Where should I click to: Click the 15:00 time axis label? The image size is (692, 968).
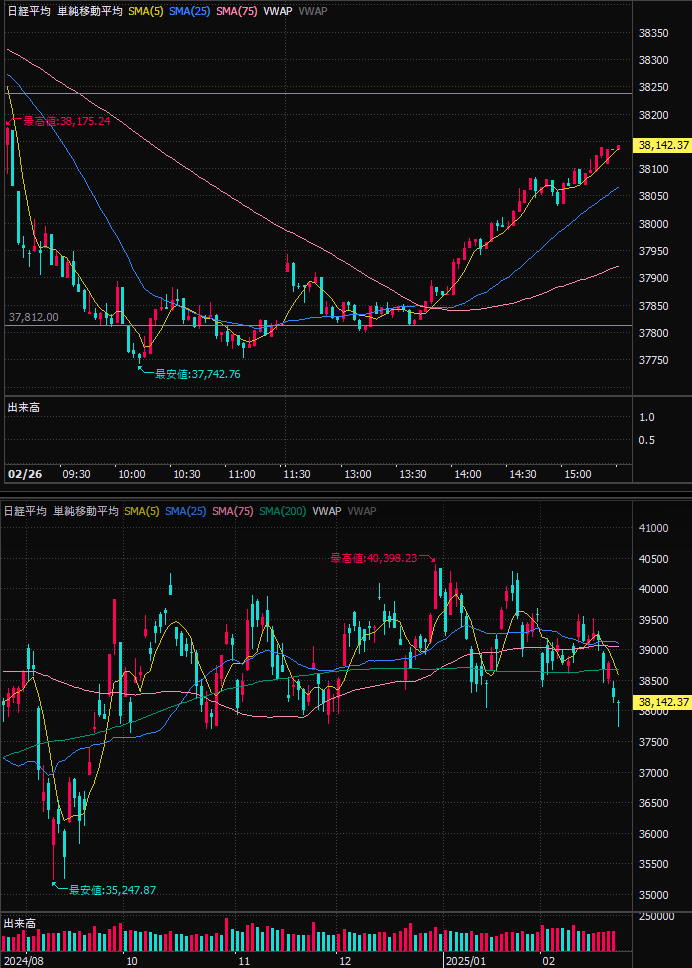coord(578,474)
